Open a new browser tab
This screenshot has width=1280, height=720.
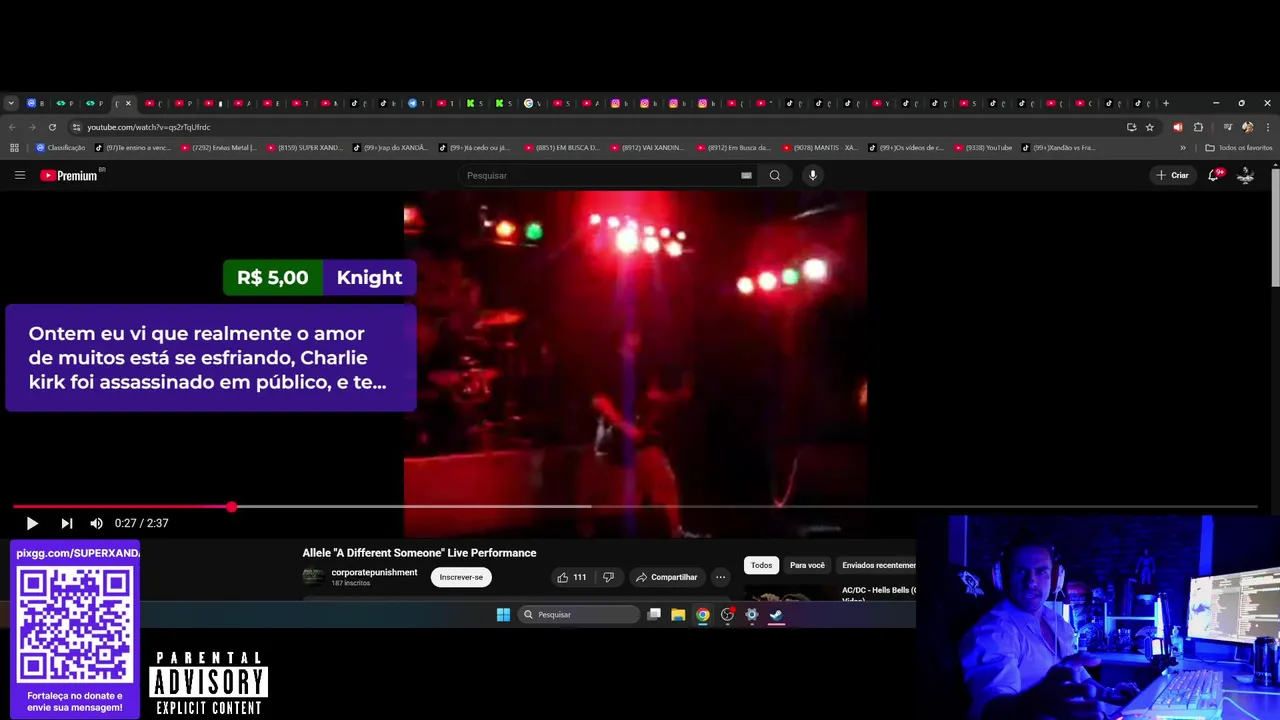(1166, 103)
